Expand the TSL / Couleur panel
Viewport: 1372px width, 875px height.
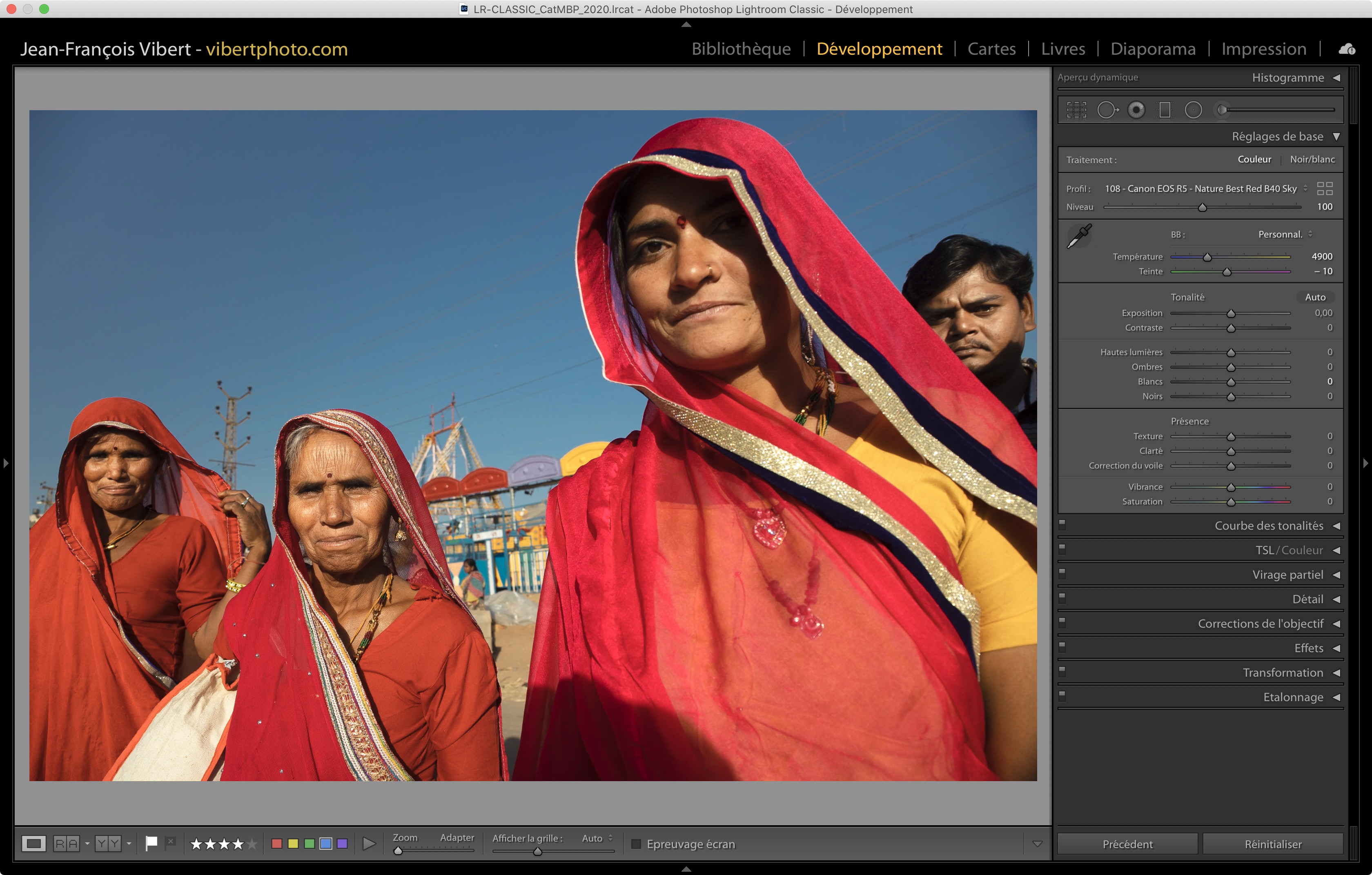1289,551
